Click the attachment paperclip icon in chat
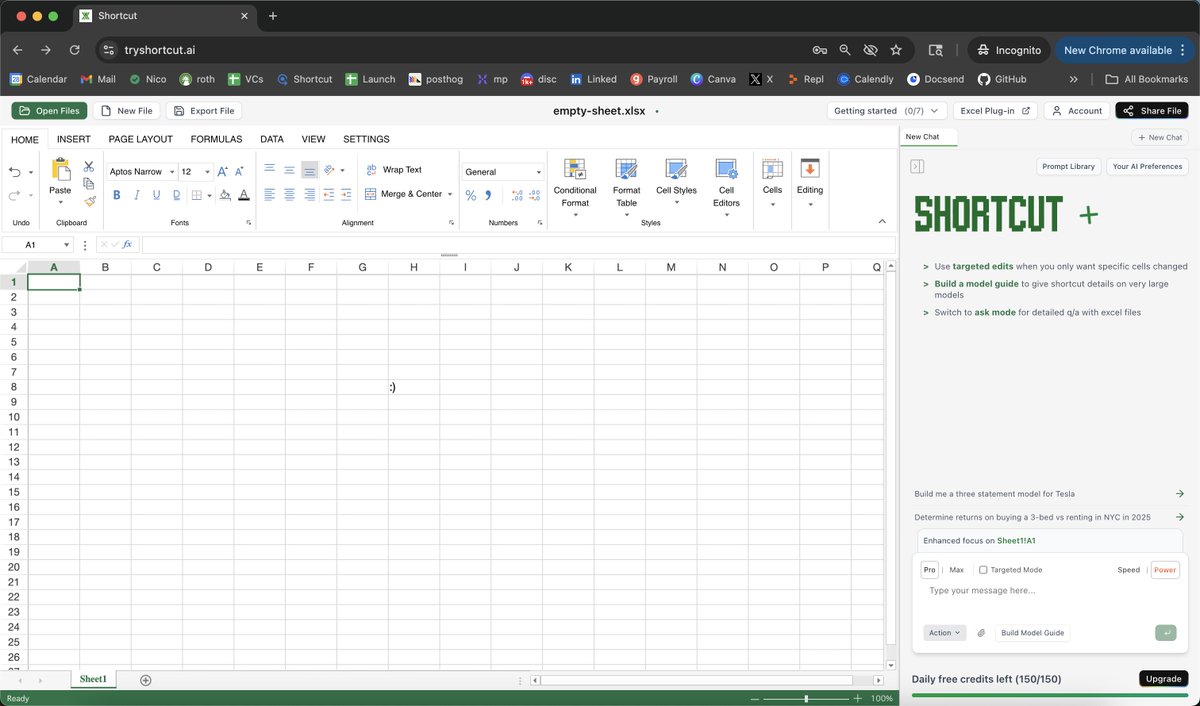Screen dimensions: 1200x706 [x=981, y=633]
